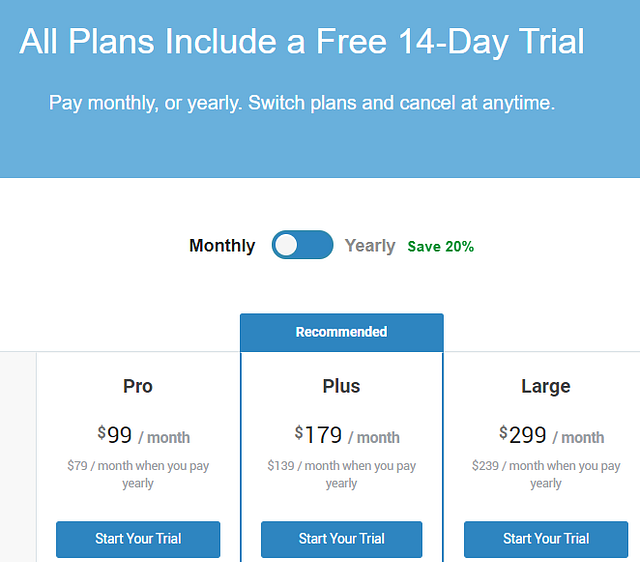The image size is (640, 562).
Task: Select the Plus plan heading
Action: pyautogui.click(x=341, y=386)
